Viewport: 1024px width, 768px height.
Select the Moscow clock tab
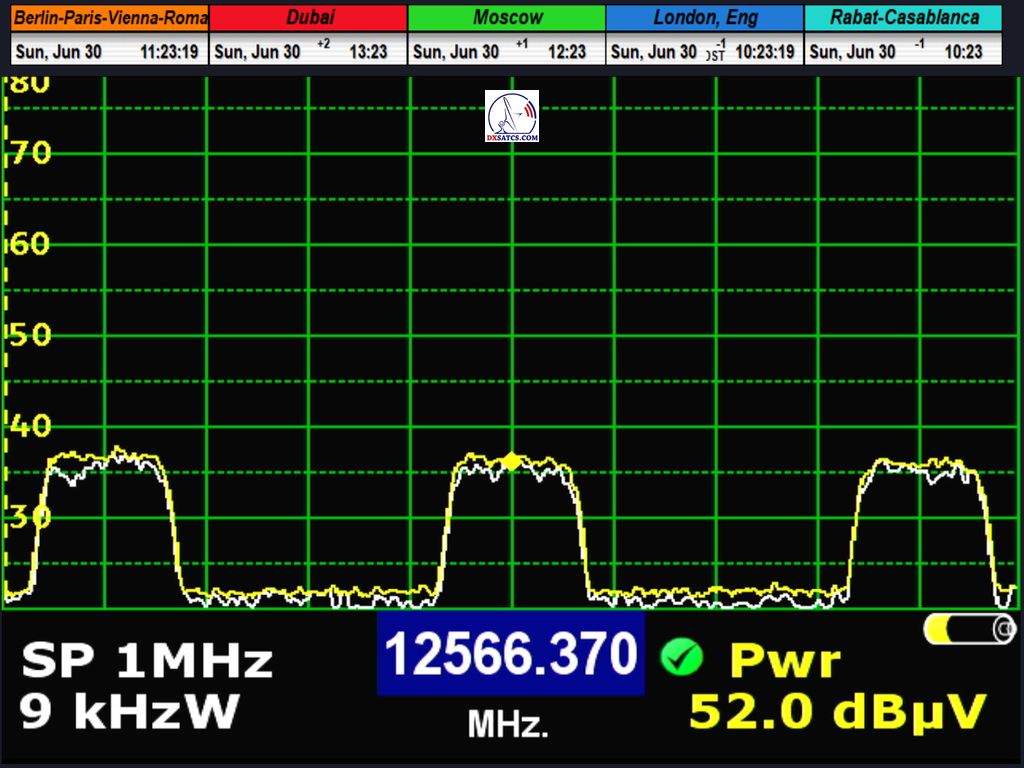507,18
